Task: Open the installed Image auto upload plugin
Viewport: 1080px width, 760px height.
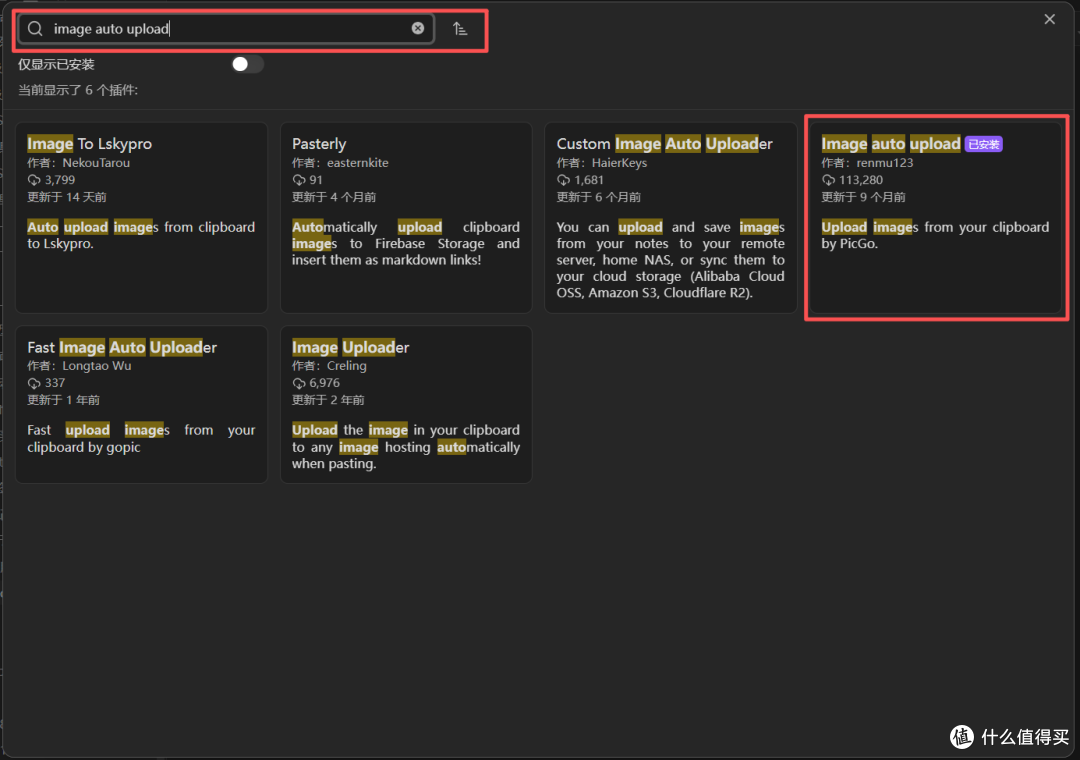Action: [x=935, y=218]
